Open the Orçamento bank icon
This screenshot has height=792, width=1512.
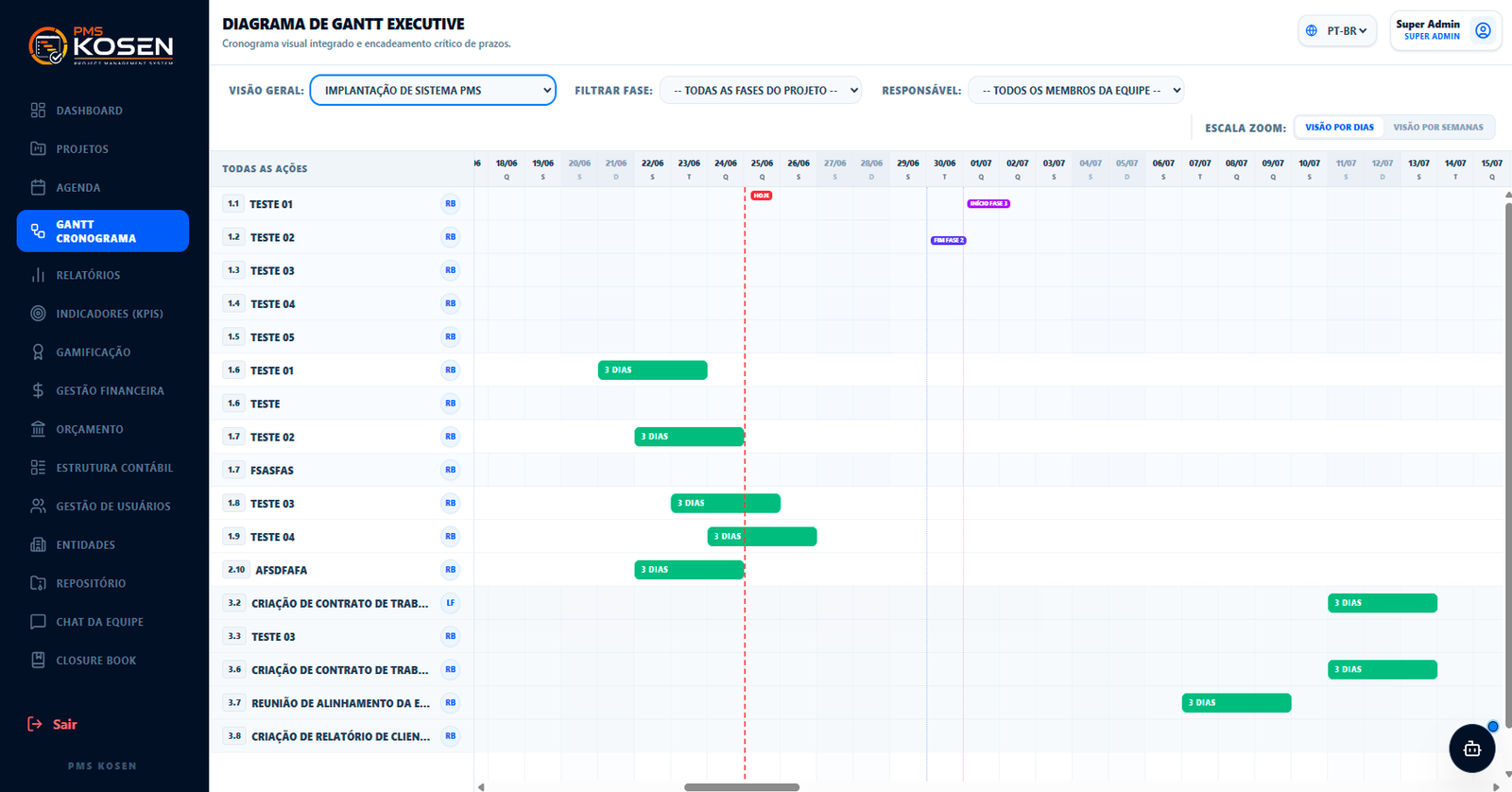38,429
